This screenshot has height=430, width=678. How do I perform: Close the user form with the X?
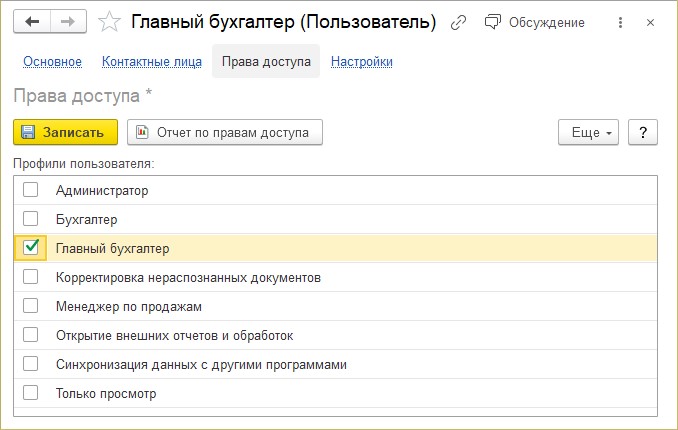pyautogui.click(x=650, y=22)
